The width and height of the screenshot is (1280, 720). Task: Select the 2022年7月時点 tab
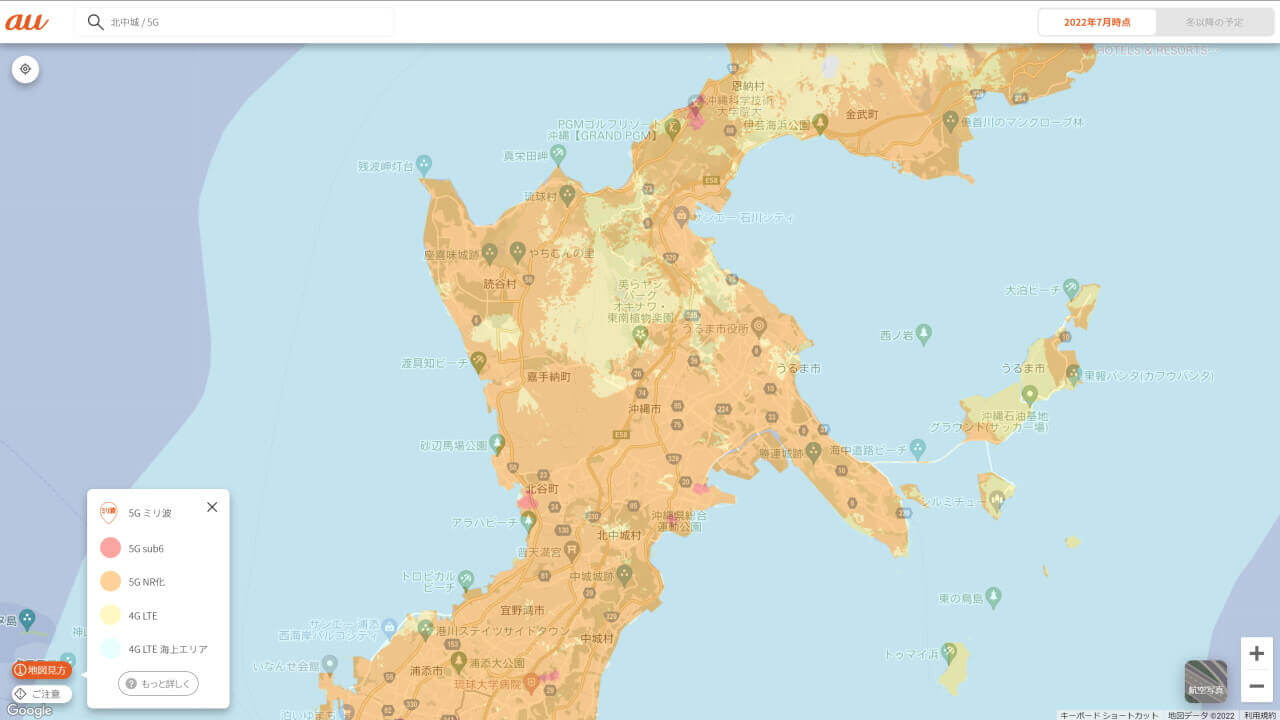pyautogui.click(x=1097, y=22)
